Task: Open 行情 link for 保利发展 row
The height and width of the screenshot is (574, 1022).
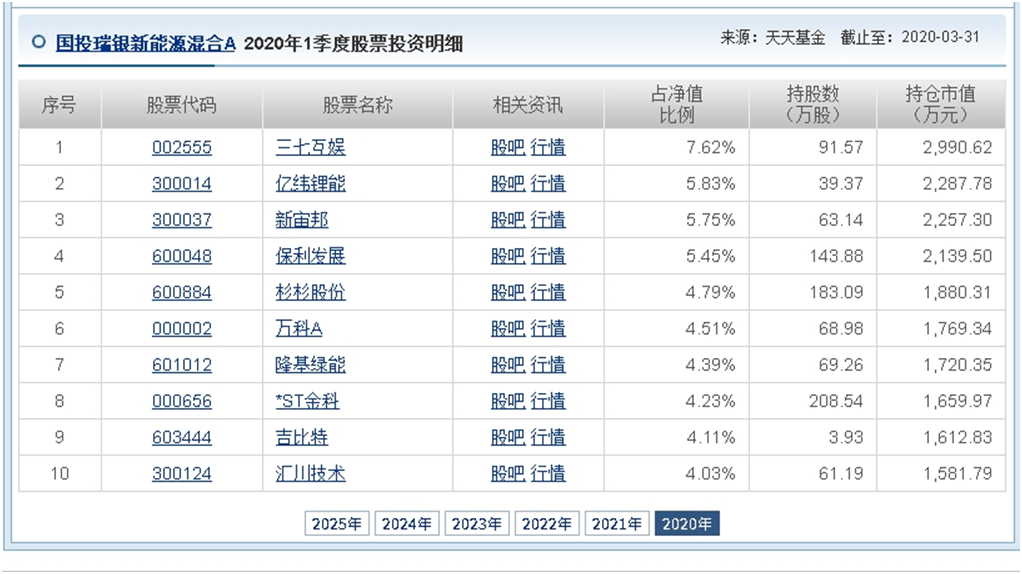Action: (548, 256)
